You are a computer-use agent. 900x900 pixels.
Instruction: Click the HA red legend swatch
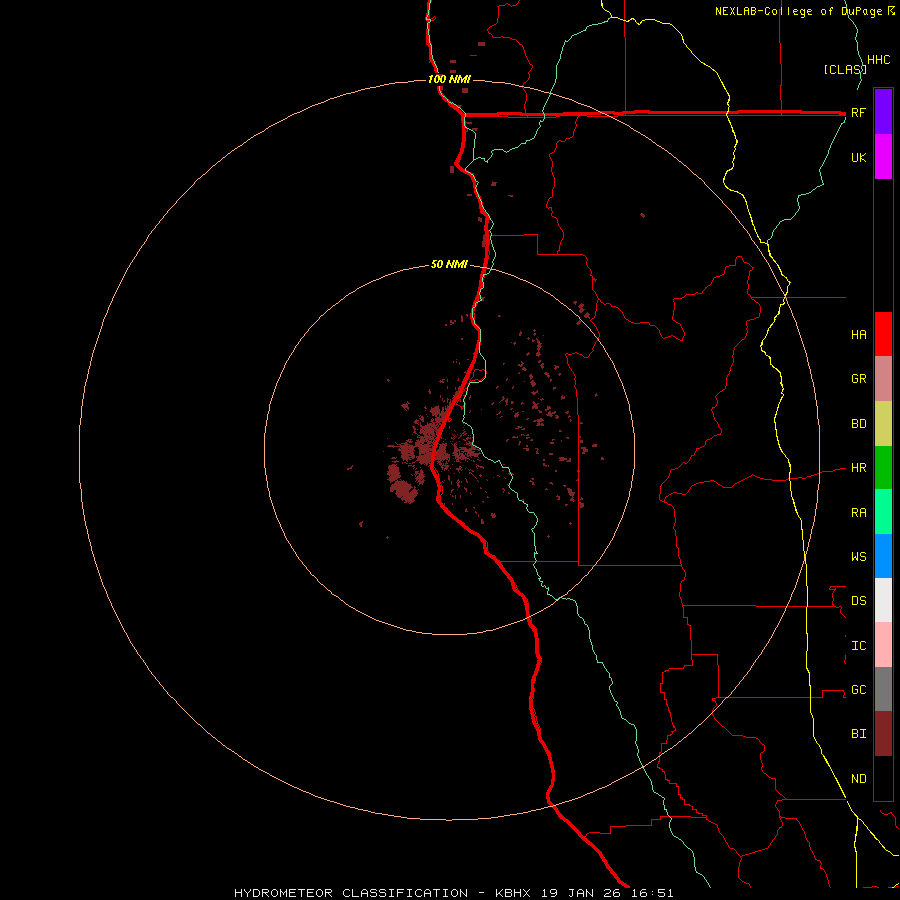(x=883, y=334)
